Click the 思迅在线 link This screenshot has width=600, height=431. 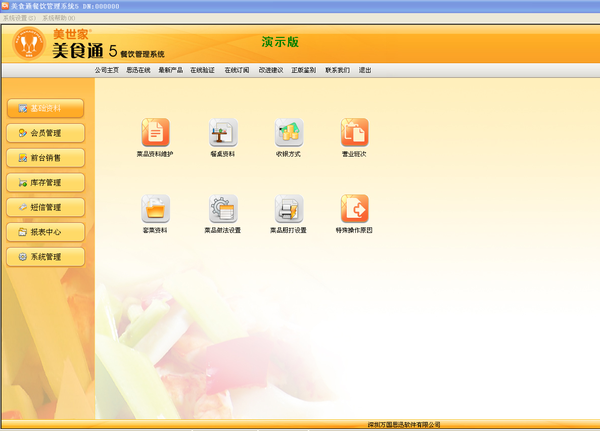(139, 70)
